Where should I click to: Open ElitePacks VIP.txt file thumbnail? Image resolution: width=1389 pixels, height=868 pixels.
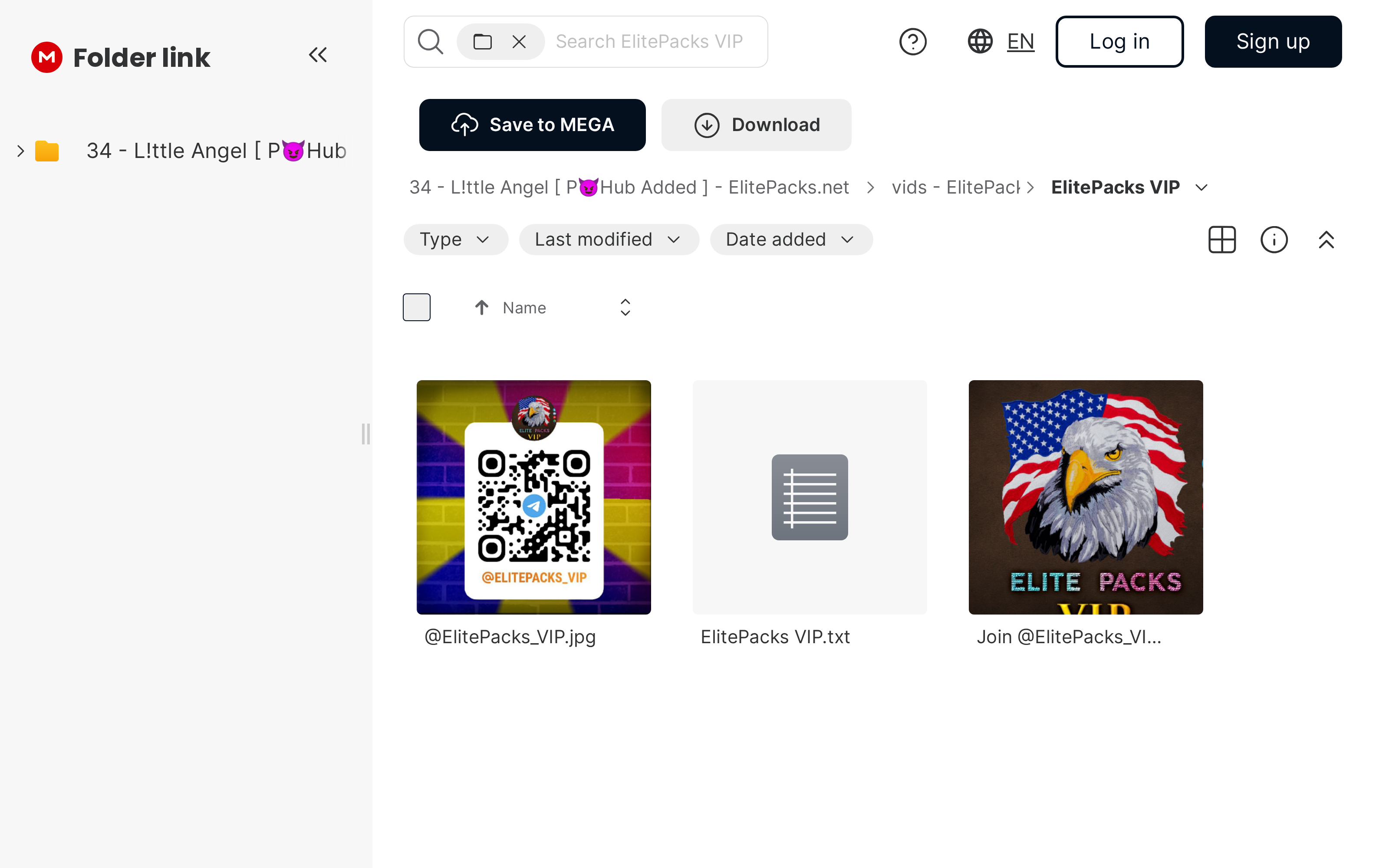click(809, 497)
